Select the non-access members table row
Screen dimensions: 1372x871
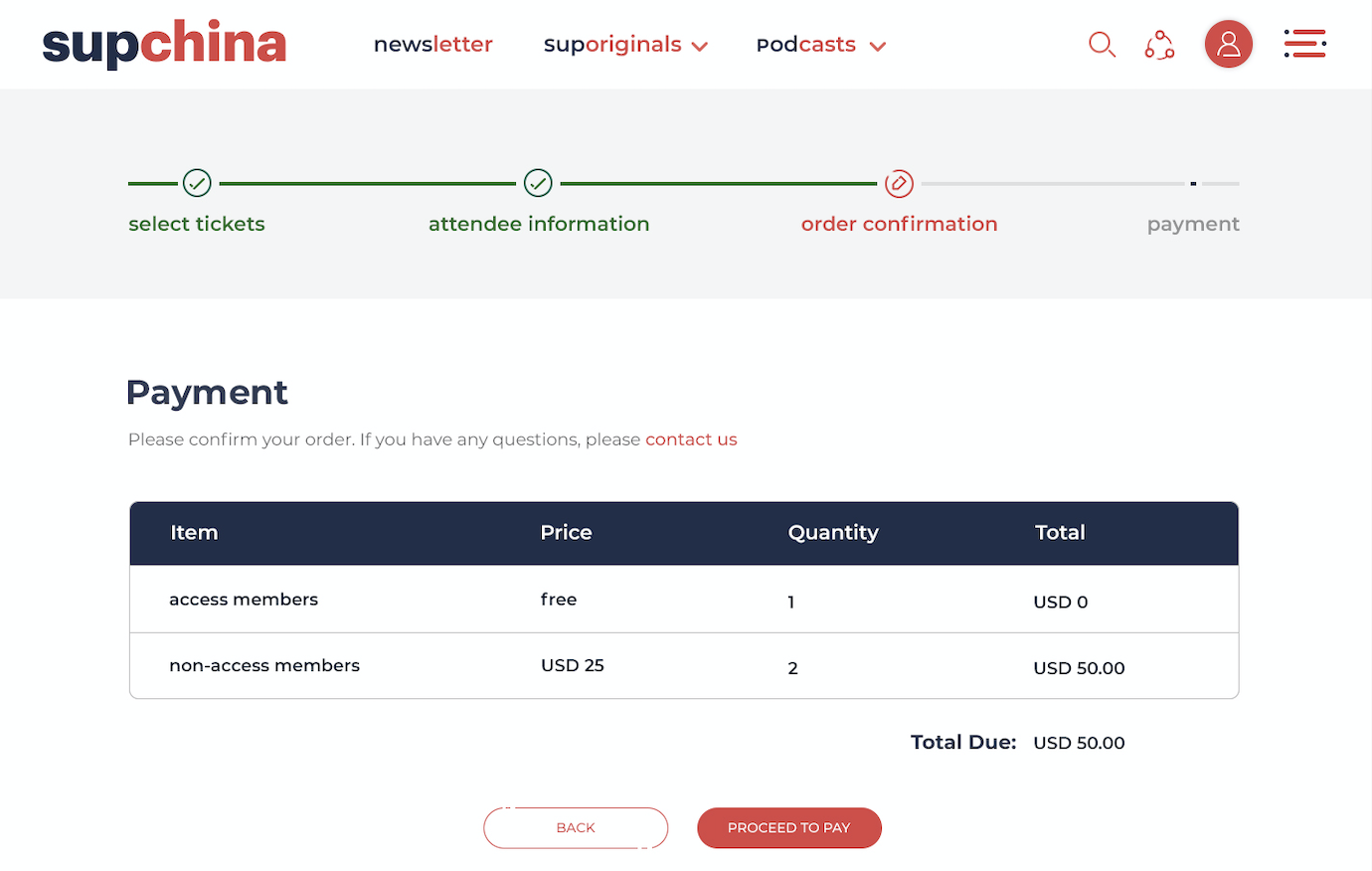pos(684,666)
